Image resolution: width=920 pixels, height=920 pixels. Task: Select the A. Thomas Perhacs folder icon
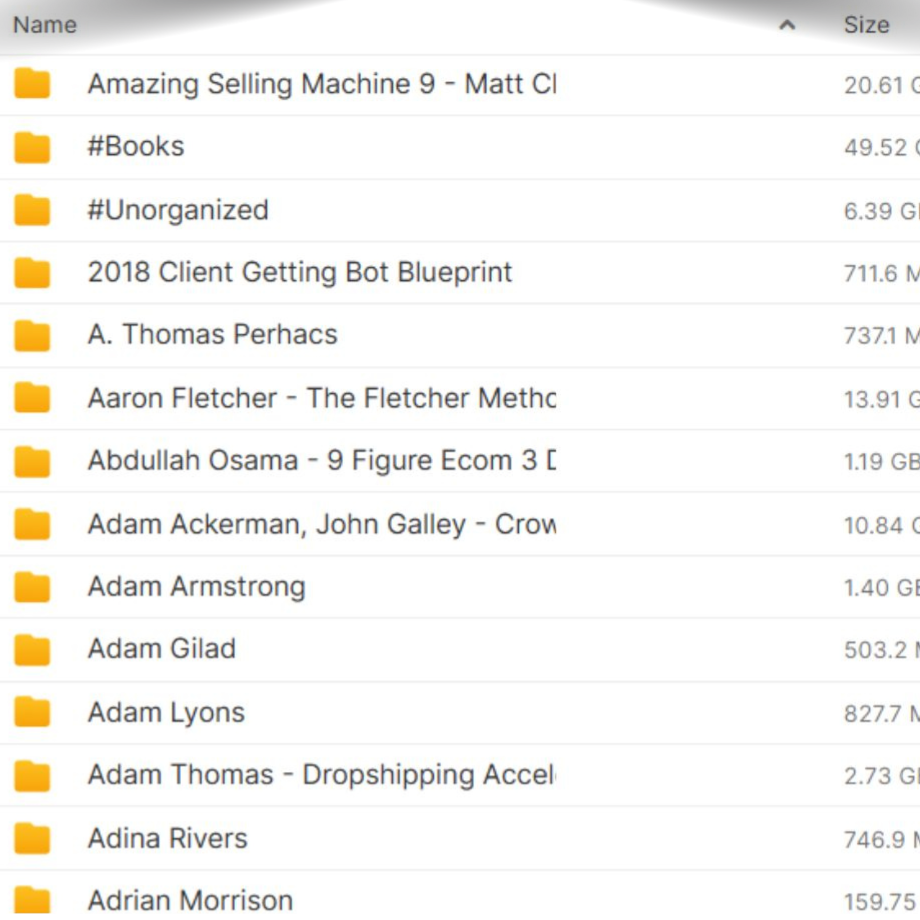pos(32,335)
